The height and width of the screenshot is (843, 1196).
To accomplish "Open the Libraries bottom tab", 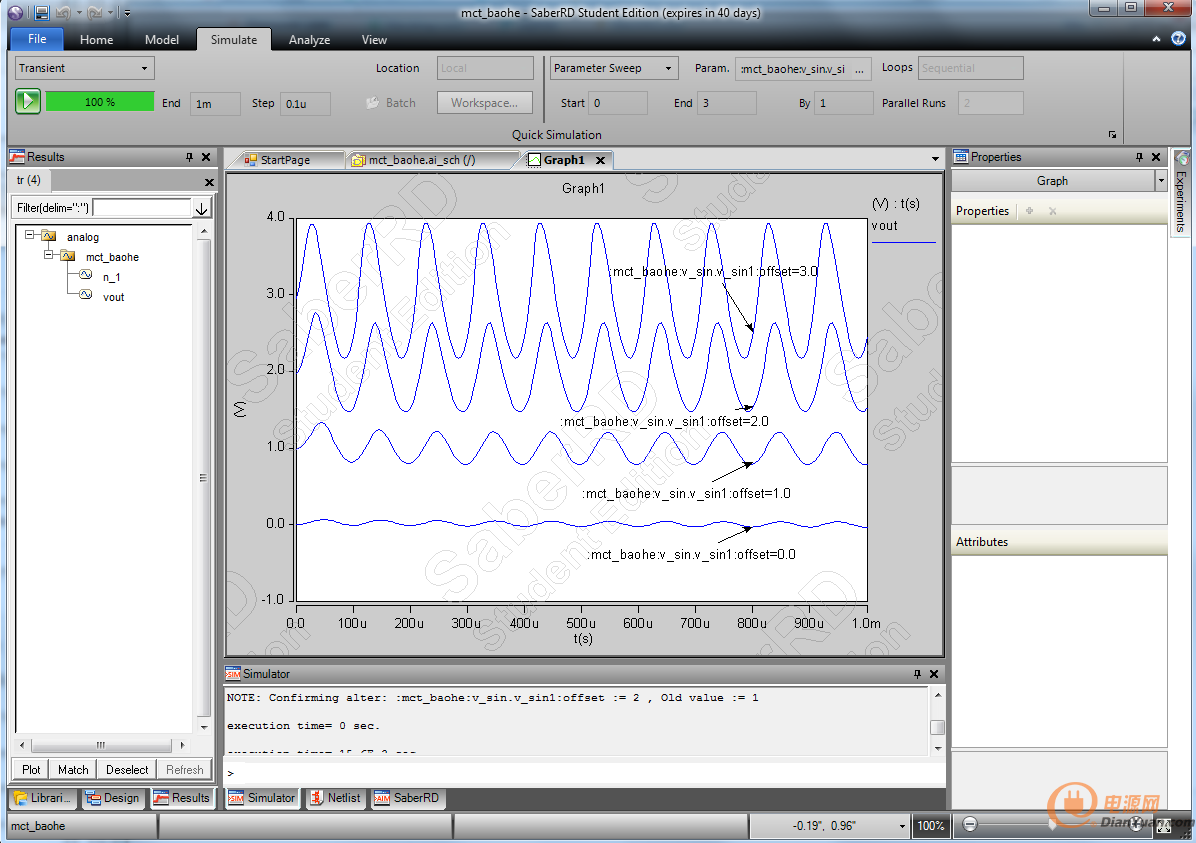I will point(44,798).
